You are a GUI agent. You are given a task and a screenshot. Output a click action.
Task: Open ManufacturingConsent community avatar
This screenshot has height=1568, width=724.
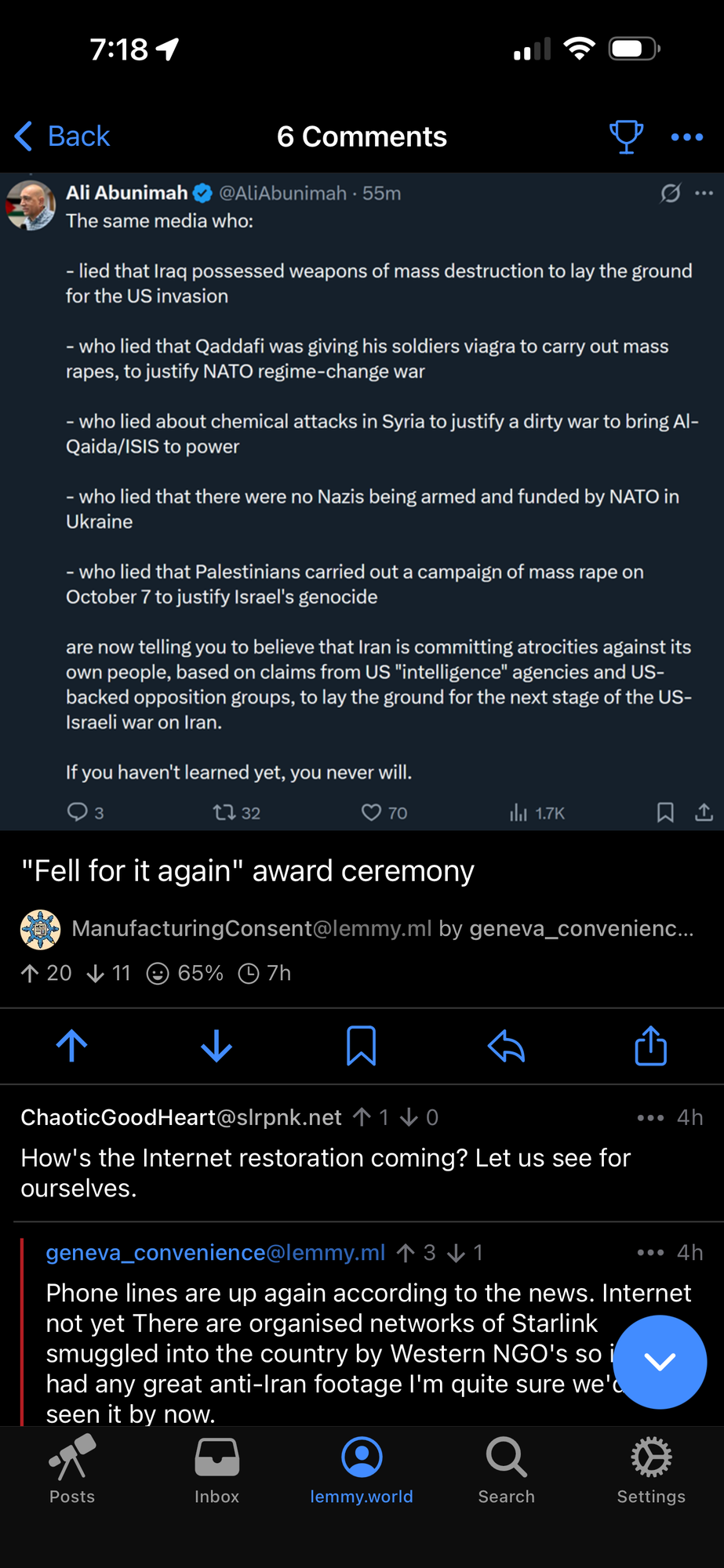point(41,929)
